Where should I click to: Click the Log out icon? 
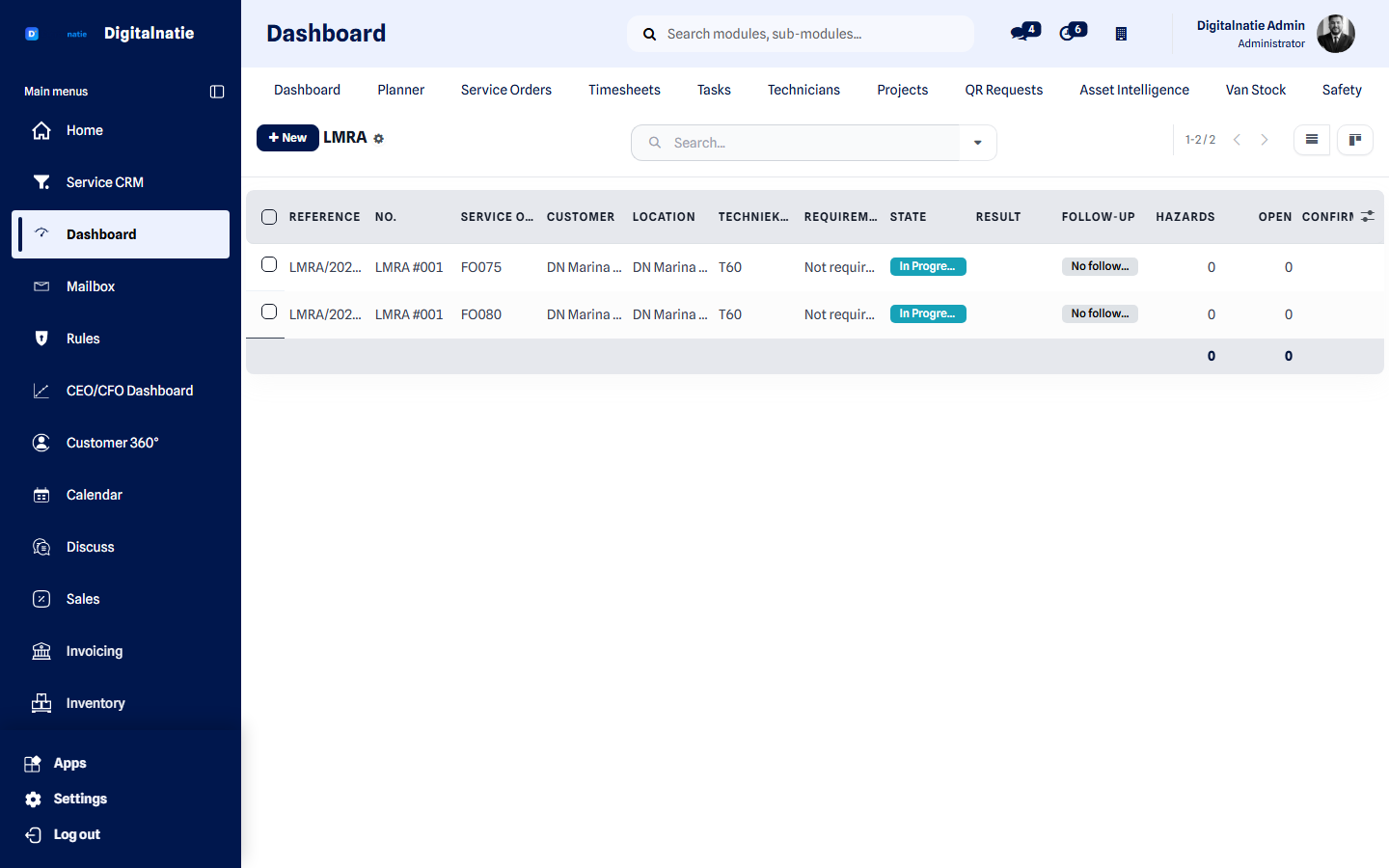pos(33,834)
